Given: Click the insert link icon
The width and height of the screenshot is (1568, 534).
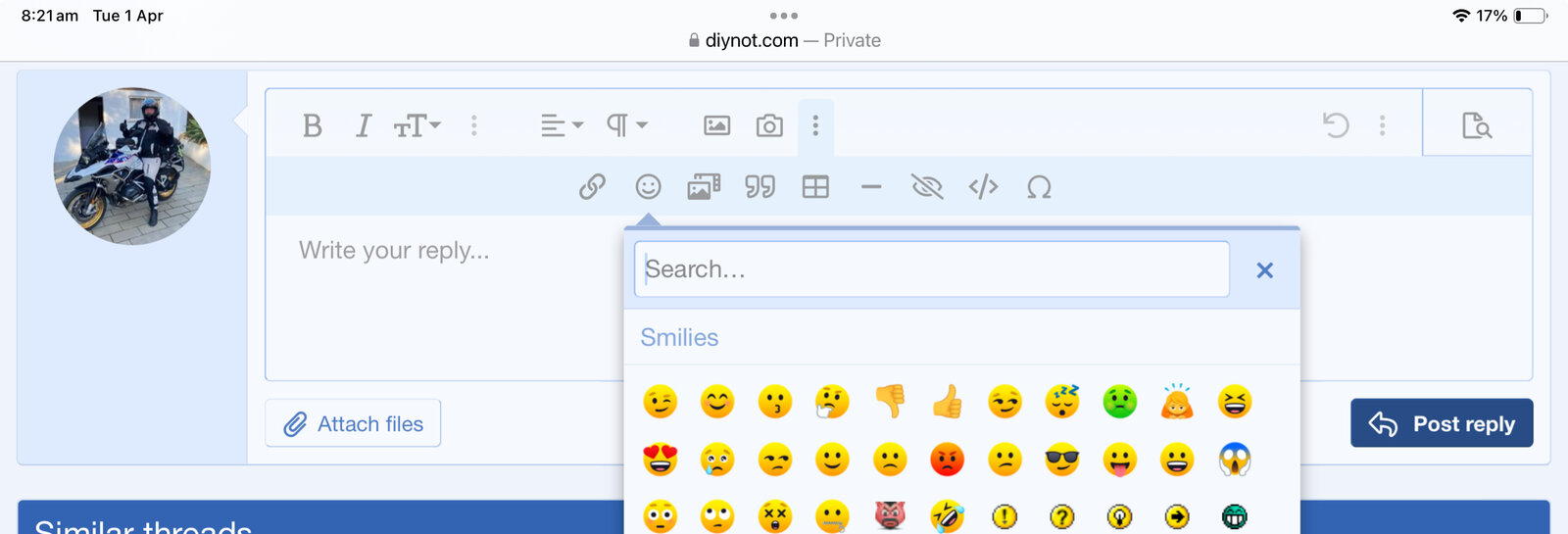Looking at the screenshot, I should (592, 186).
